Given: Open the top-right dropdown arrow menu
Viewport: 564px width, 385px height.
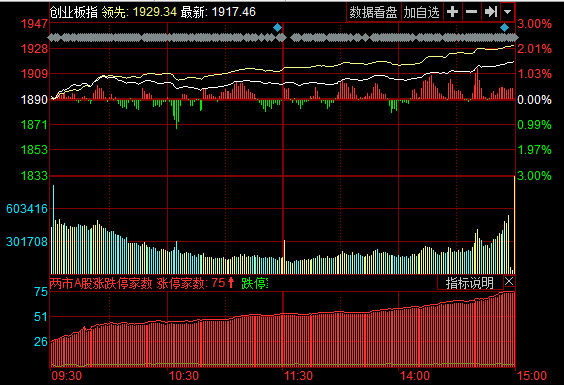Looking at the screenshot, I should (508, 12).
